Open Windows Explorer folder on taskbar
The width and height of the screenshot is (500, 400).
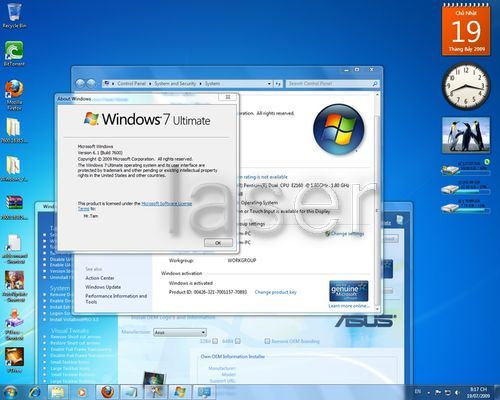coord(58,392)
